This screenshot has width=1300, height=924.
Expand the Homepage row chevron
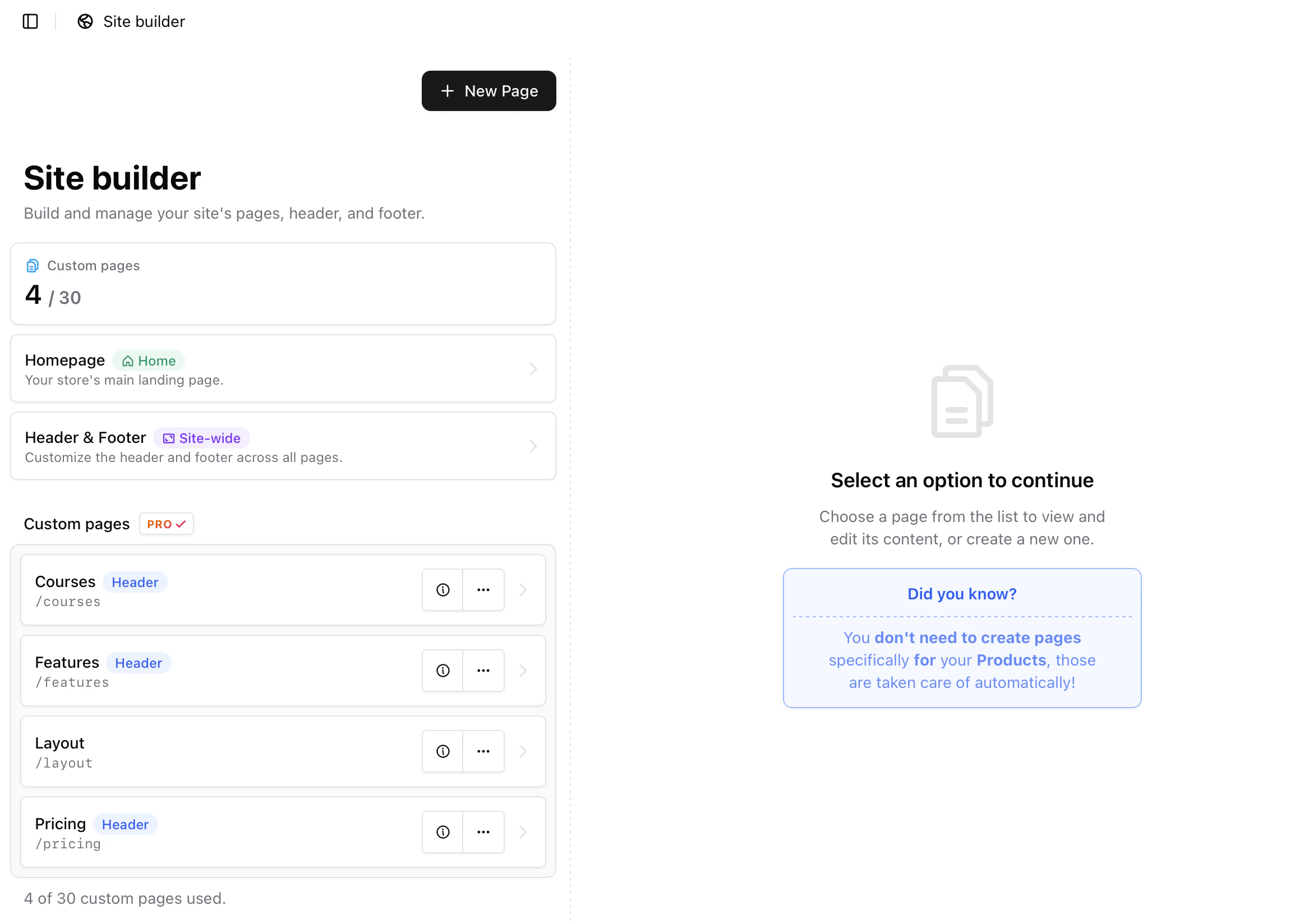533,369
